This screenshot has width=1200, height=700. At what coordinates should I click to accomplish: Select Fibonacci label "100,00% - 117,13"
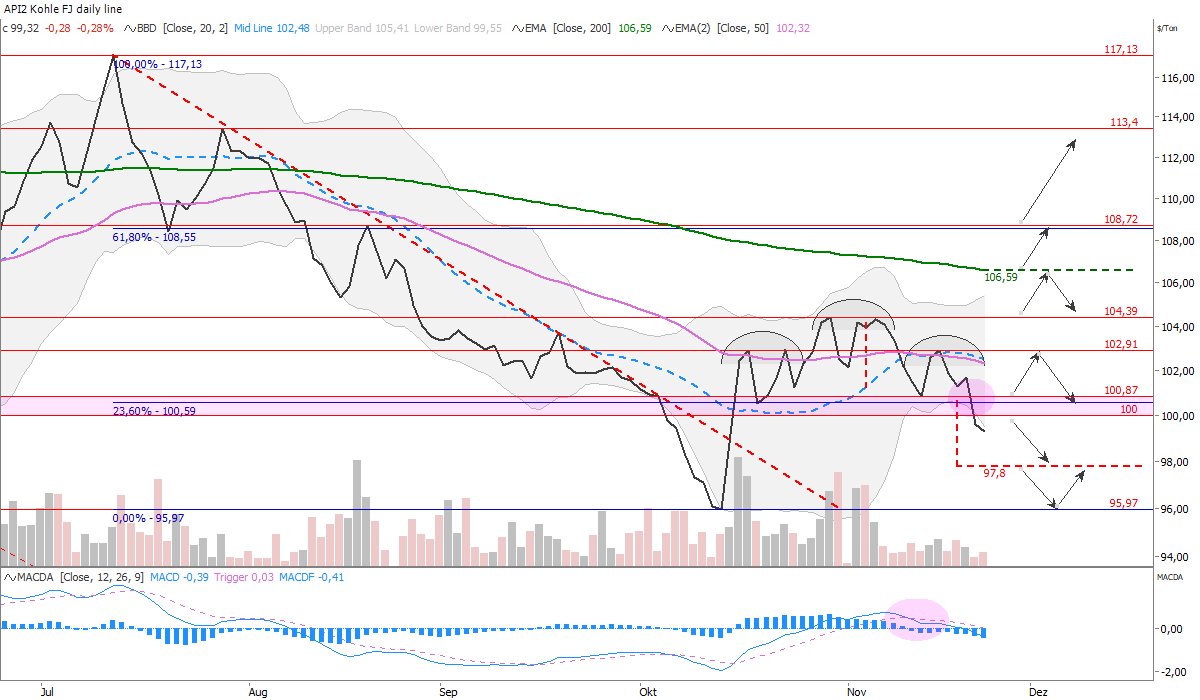158,64
